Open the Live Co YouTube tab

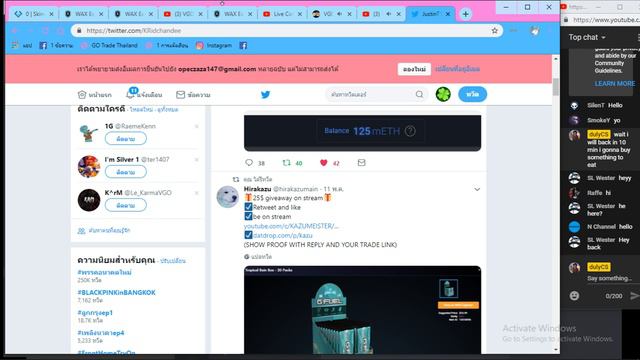coord(282,14)
